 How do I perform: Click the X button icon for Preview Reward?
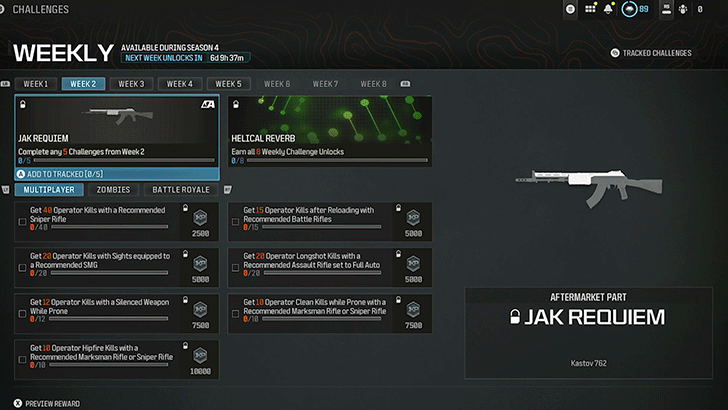[x=18, y=403]
